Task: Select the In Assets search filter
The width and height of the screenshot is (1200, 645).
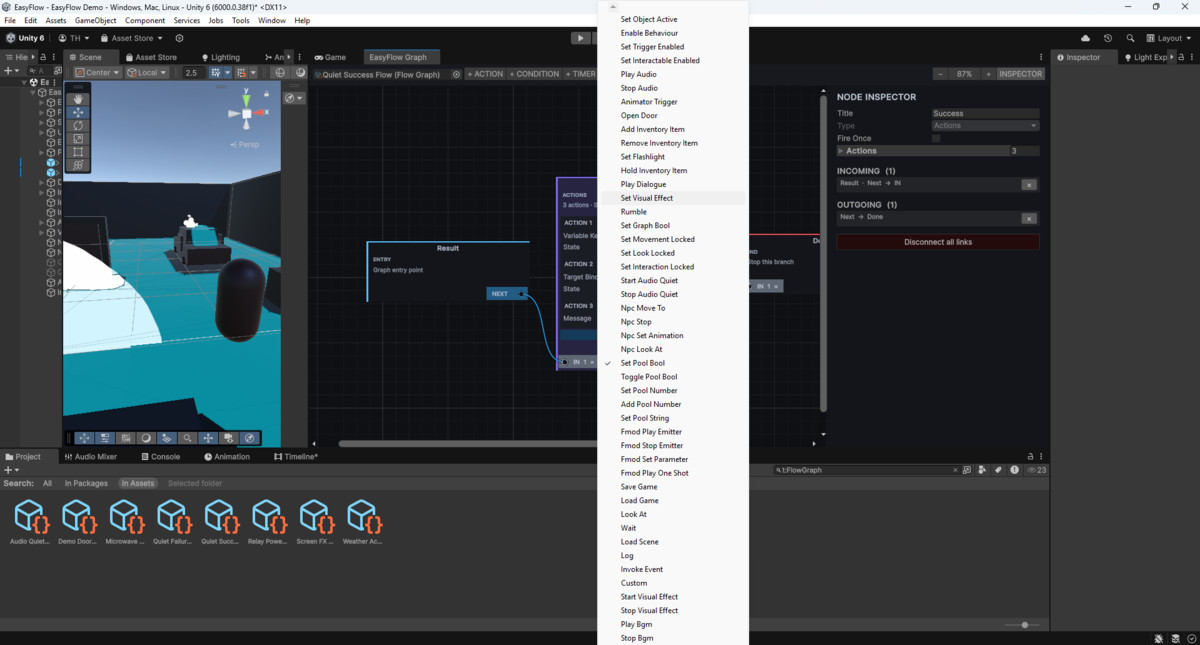Action: [138, 483]
